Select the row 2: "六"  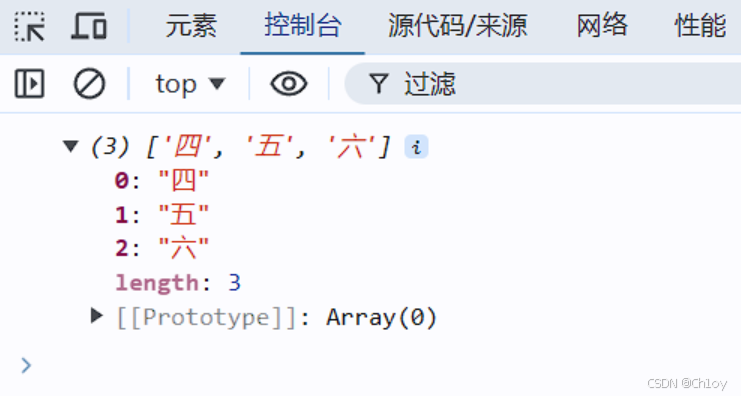(x=162, y=248)
